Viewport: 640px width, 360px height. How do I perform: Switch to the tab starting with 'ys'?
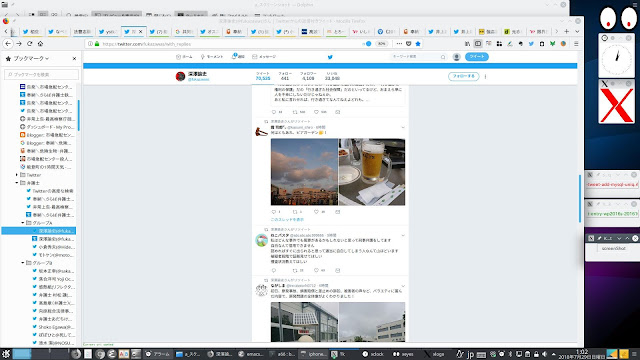coord(108,31)
